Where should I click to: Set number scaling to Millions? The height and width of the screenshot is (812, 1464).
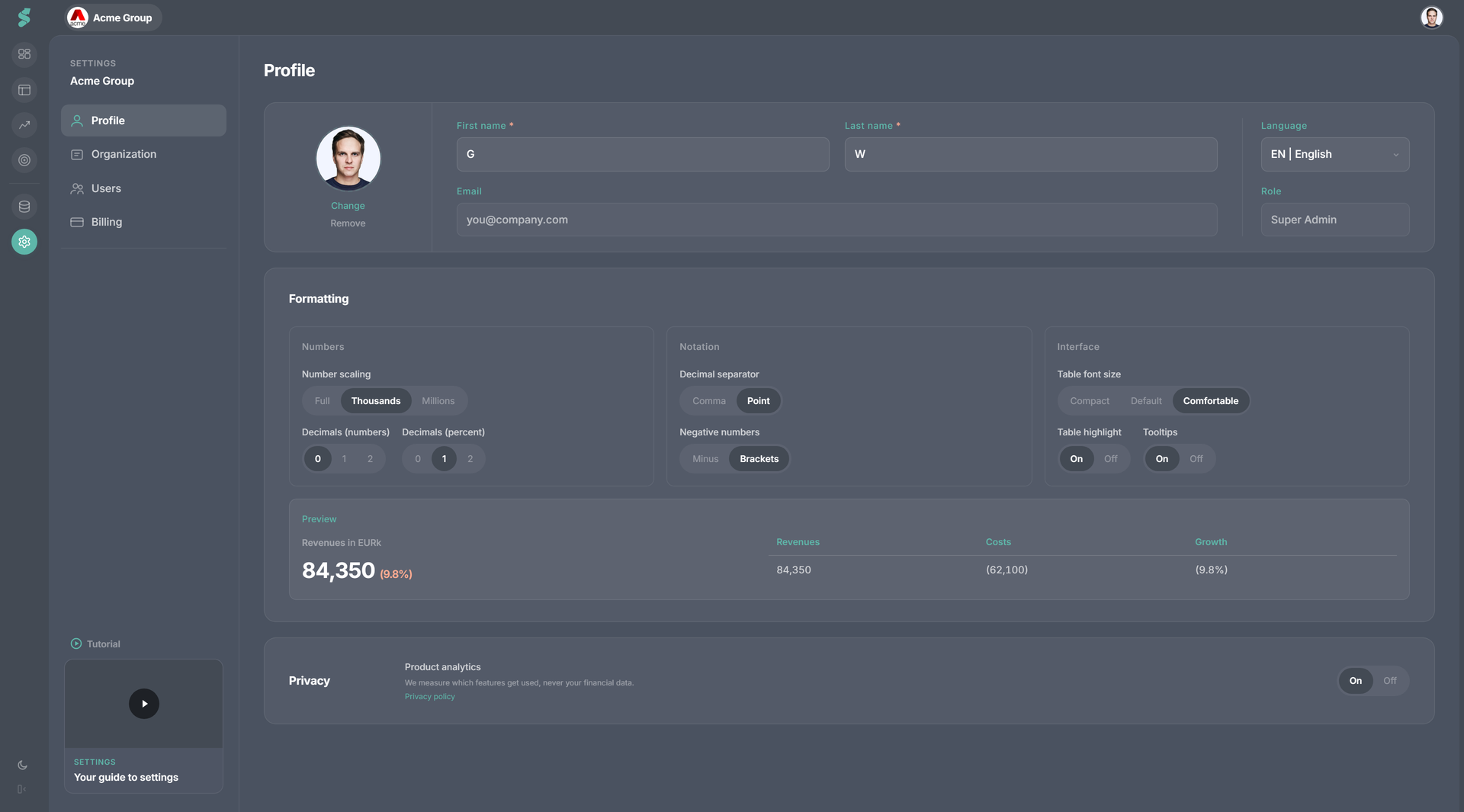click(438, 401)
